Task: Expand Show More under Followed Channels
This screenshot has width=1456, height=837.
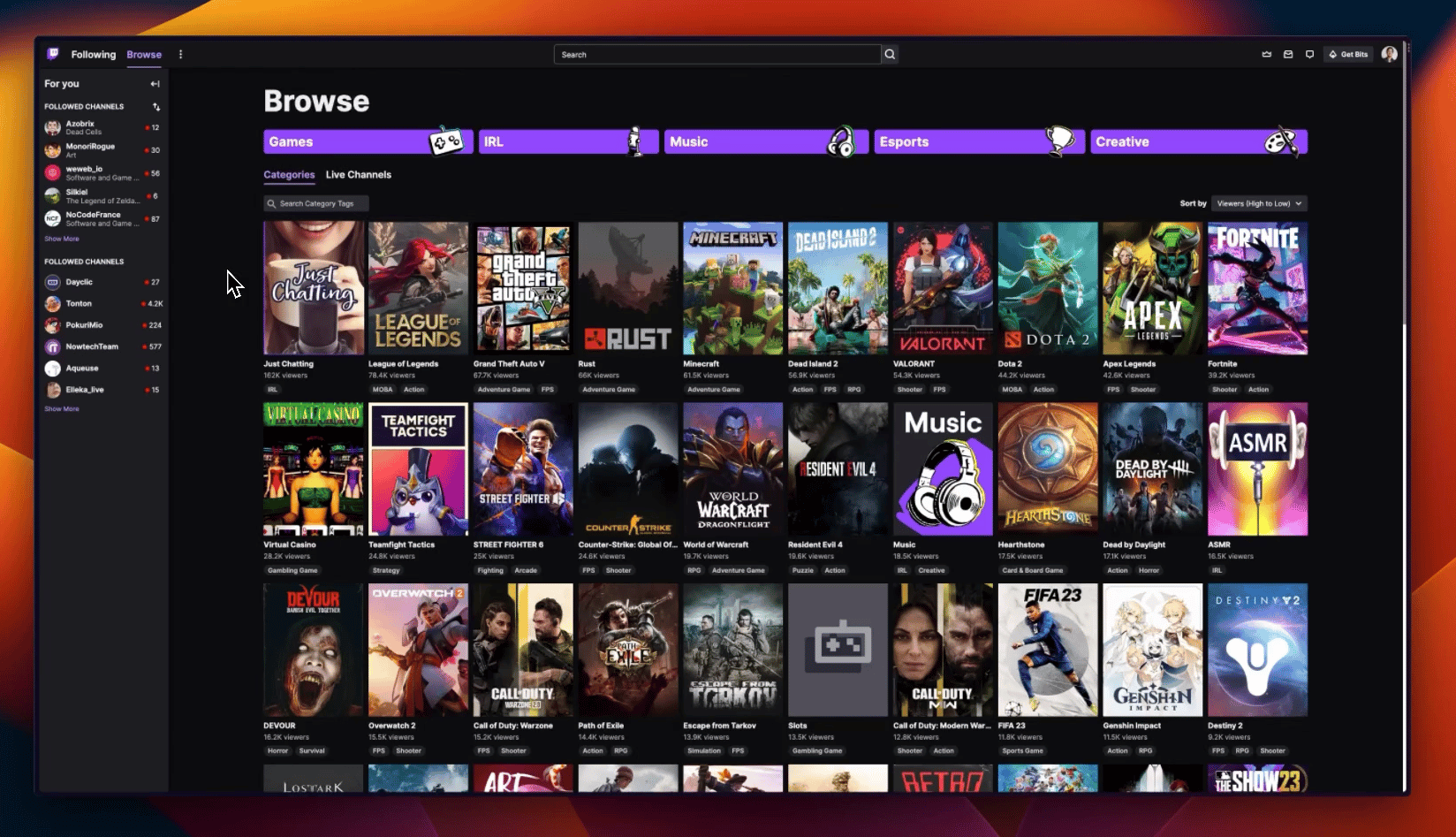Action: (61, 239)
